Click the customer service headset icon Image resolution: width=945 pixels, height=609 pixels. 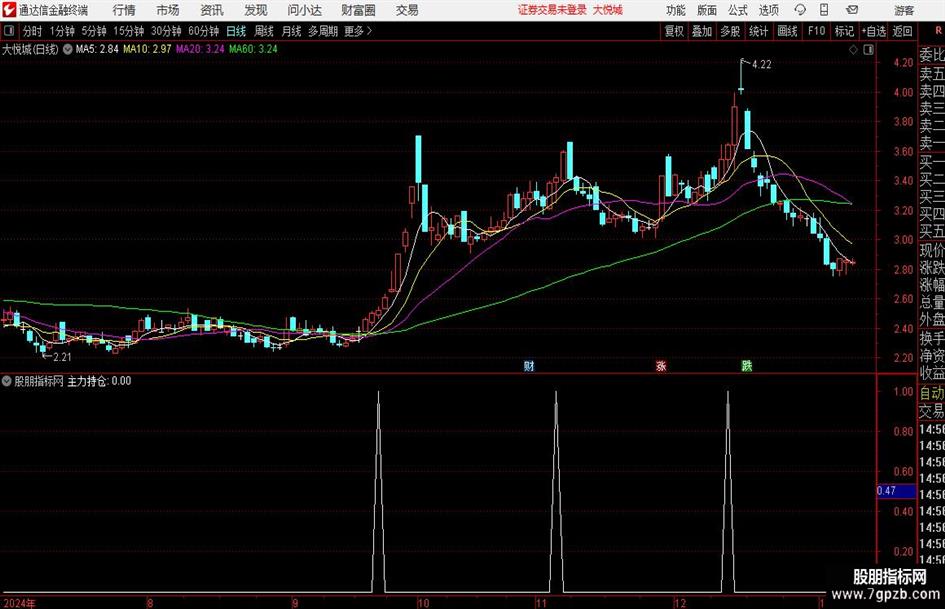tap(800, 10)
